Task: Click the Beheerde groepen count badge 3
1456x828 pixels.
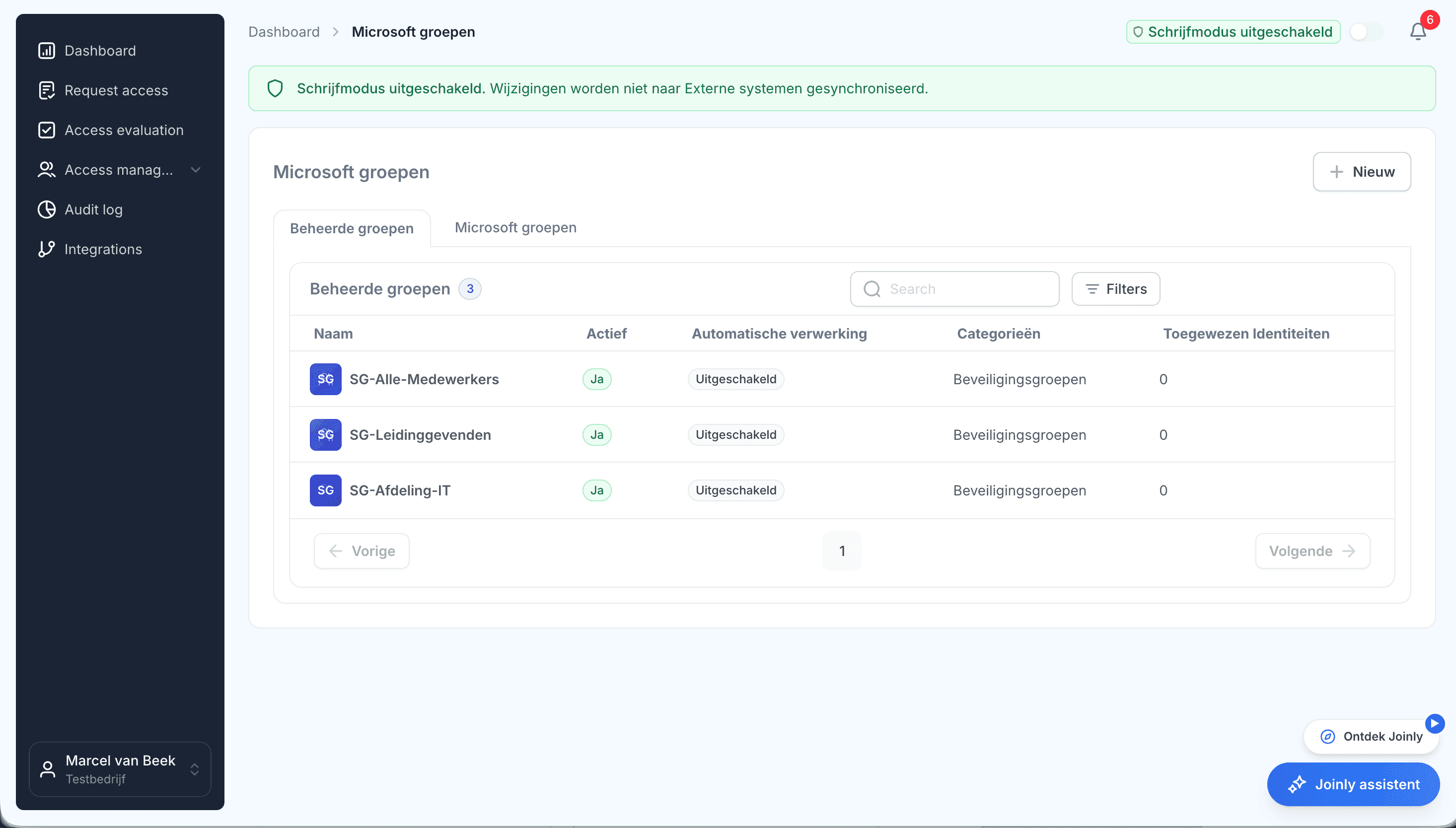Action: tap(470, 289)
